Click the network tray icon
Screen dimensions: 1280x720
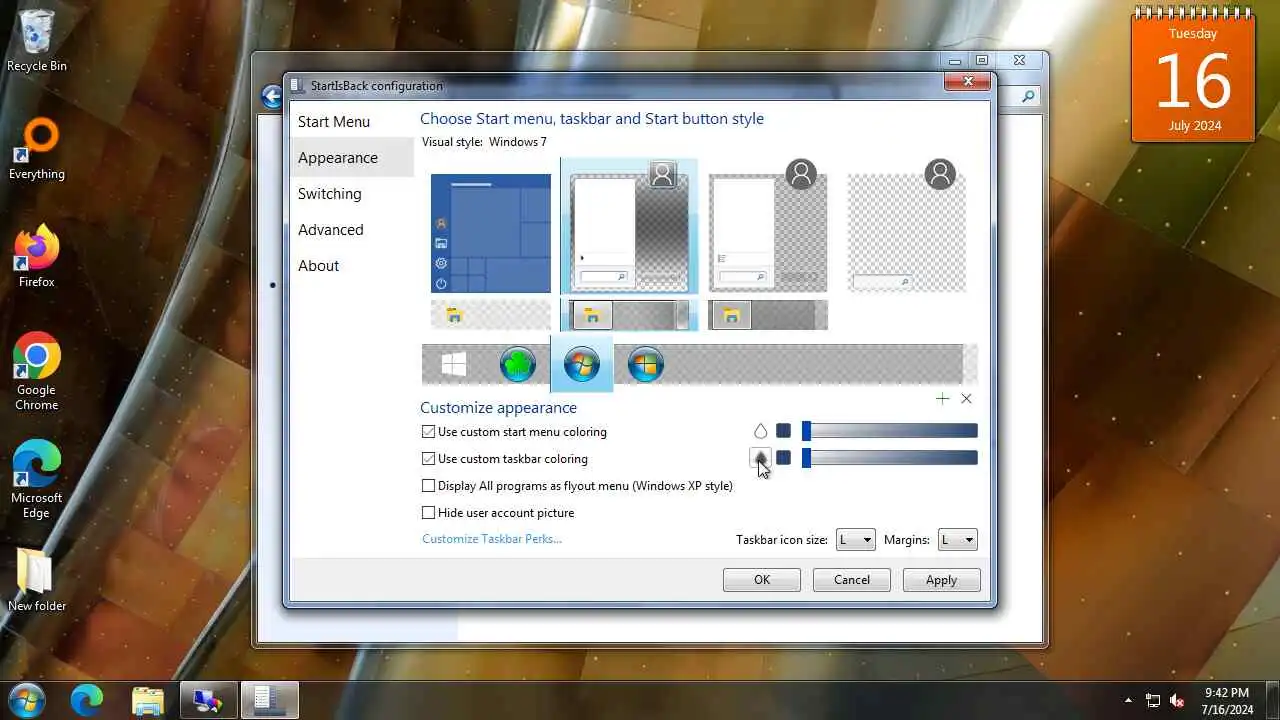point(1153,701)
